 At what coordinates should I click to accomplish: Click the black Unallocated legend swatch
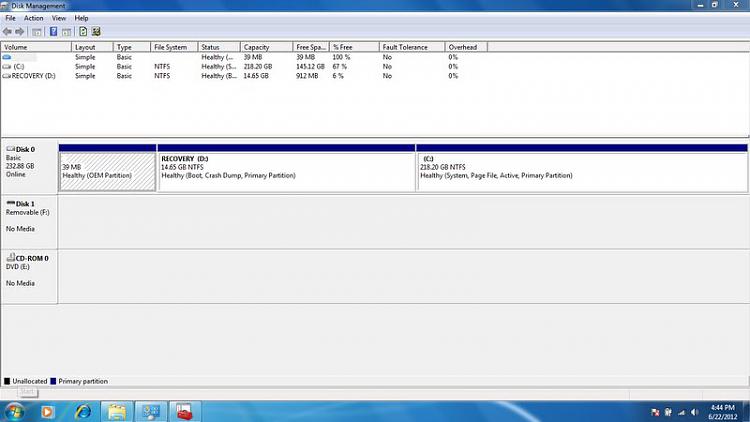click(7, 381)
